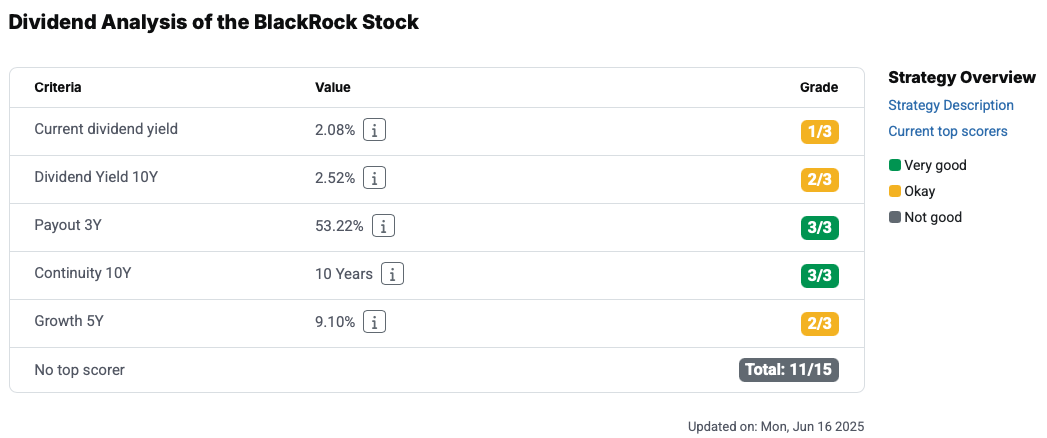
Task: Click the No top scorer text
Action: 79,370
